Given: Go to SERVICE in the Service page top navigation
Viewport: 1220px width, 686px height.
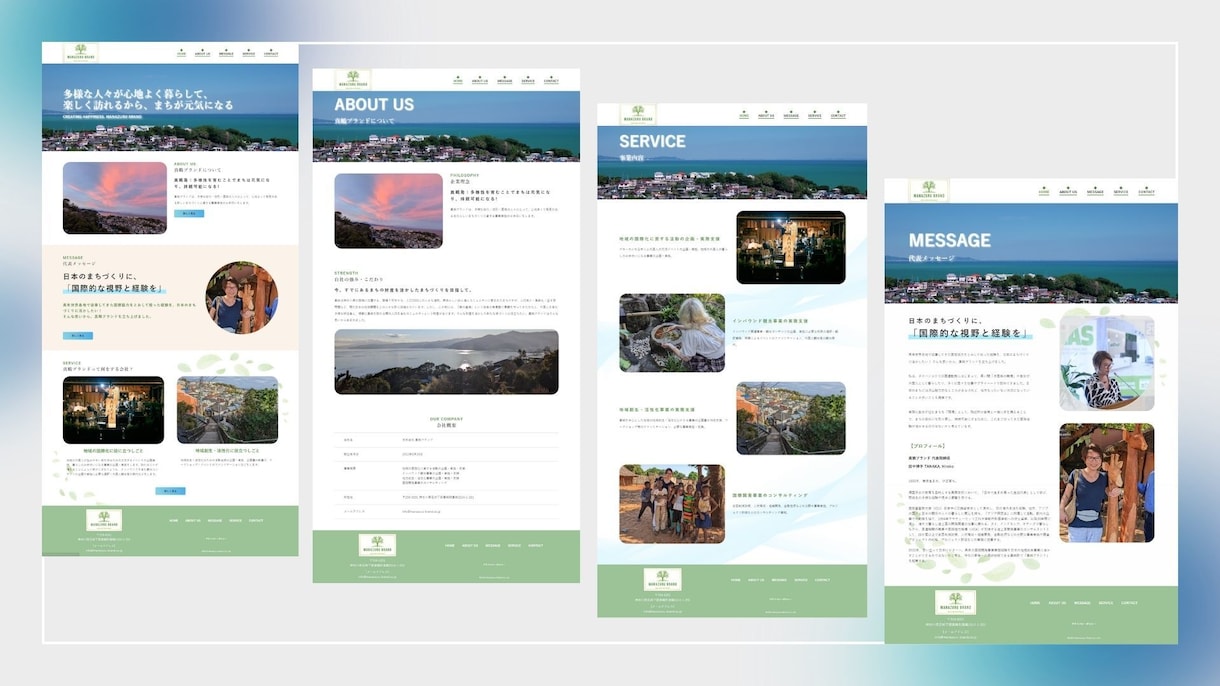Looking at the screenshot, I should click(815, 115).
